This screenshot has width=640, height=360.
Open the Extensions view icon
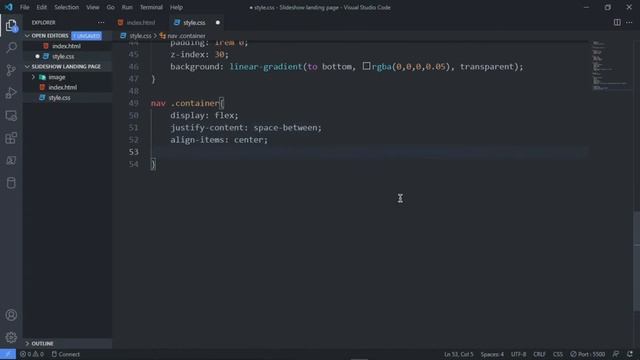[11, 138]
